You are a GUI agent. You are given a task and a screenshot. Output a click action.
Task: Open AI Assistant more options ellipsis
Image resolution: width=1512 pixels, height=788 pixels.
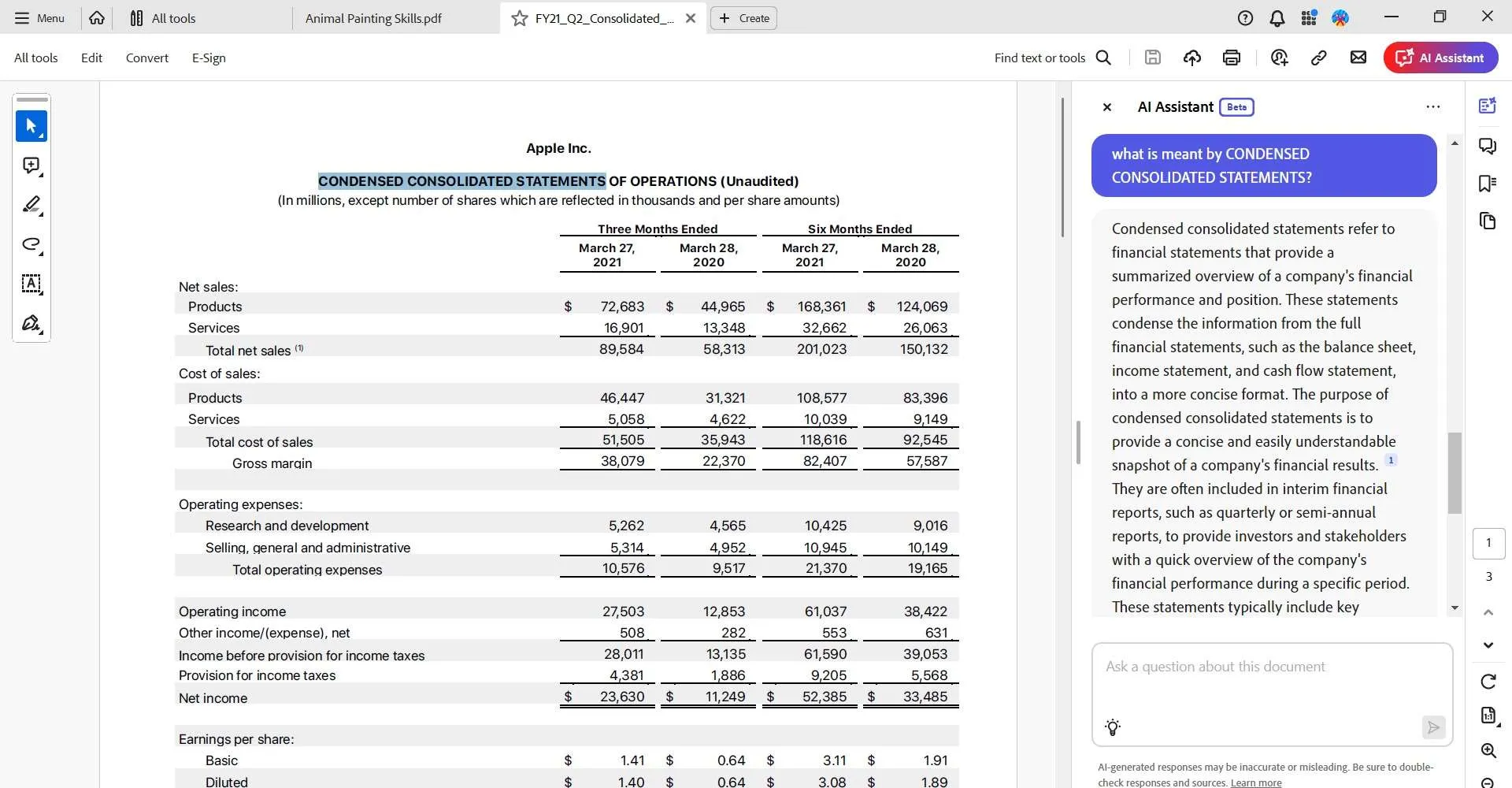pyautogui.click(x=1433, y=106)
